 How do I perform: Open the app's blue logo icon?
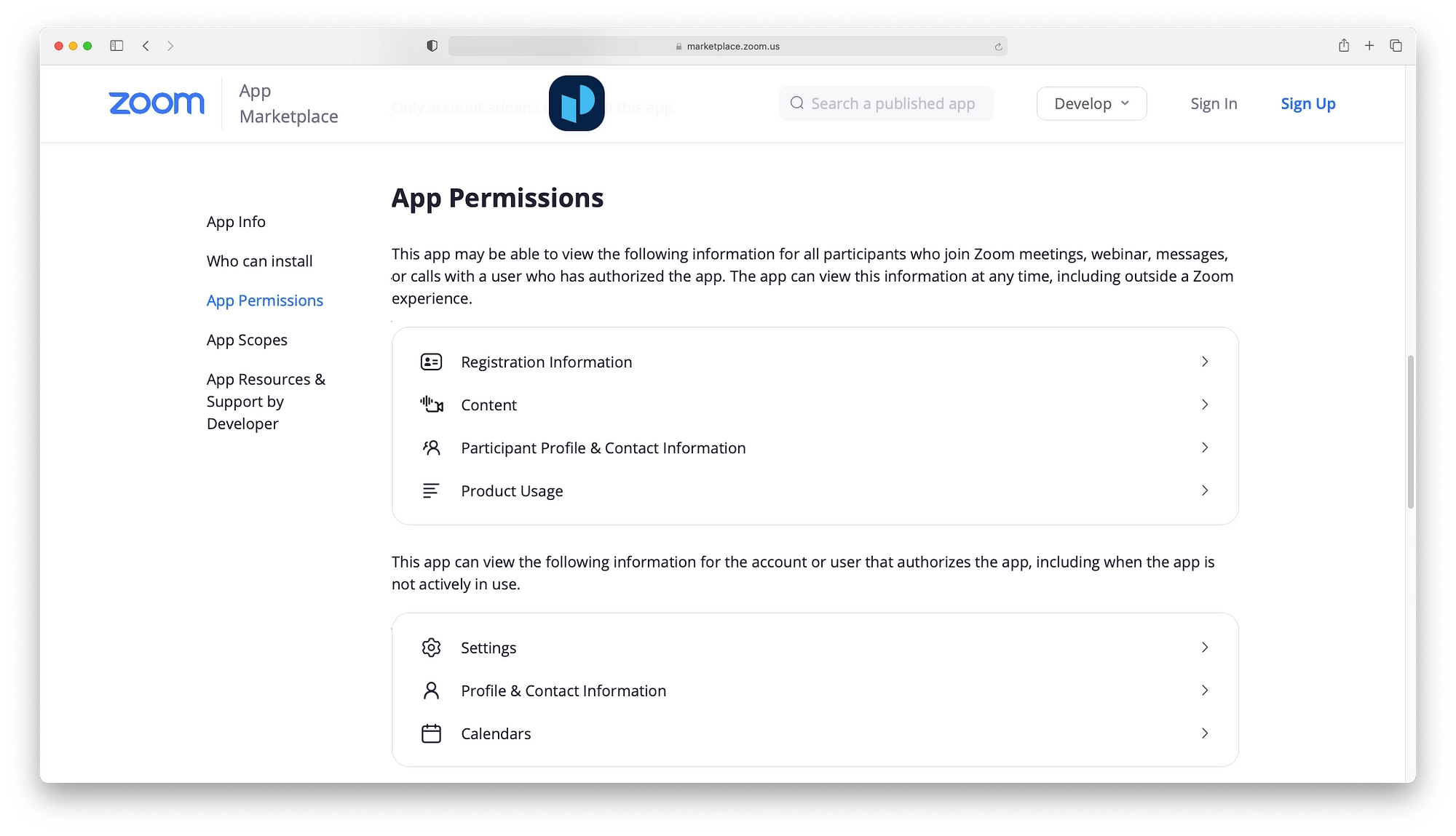[577, 103]
